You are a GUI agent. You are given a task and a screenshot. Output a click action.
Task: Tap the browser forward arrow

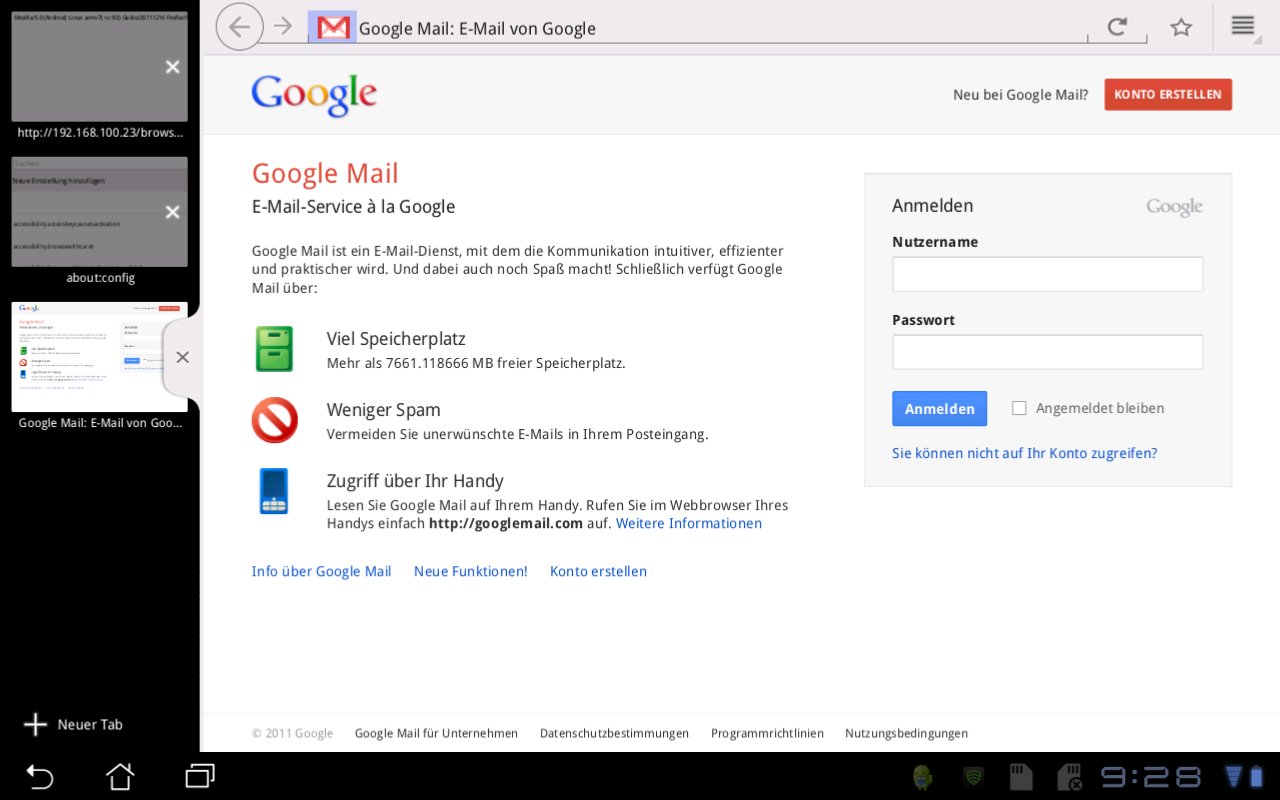coord(283,26)
